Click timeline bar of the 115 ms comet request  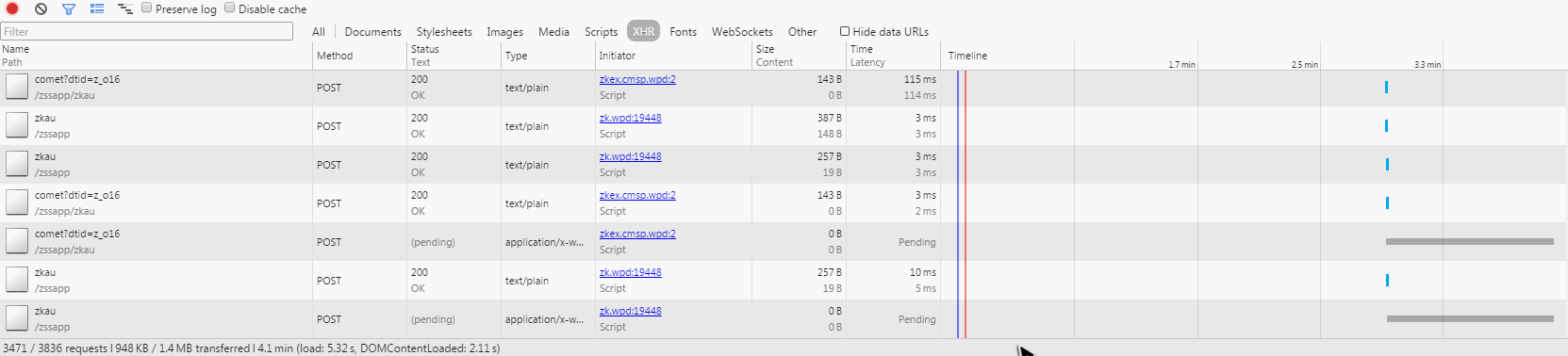[1386, 87]
